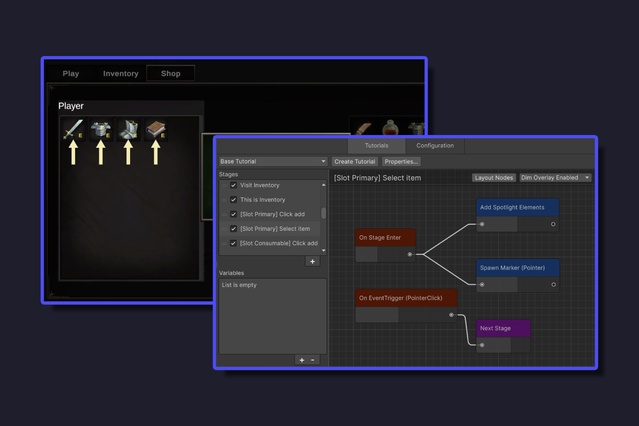Toggle the Visit Inventory stage checkbox

[x=234, y=185]
